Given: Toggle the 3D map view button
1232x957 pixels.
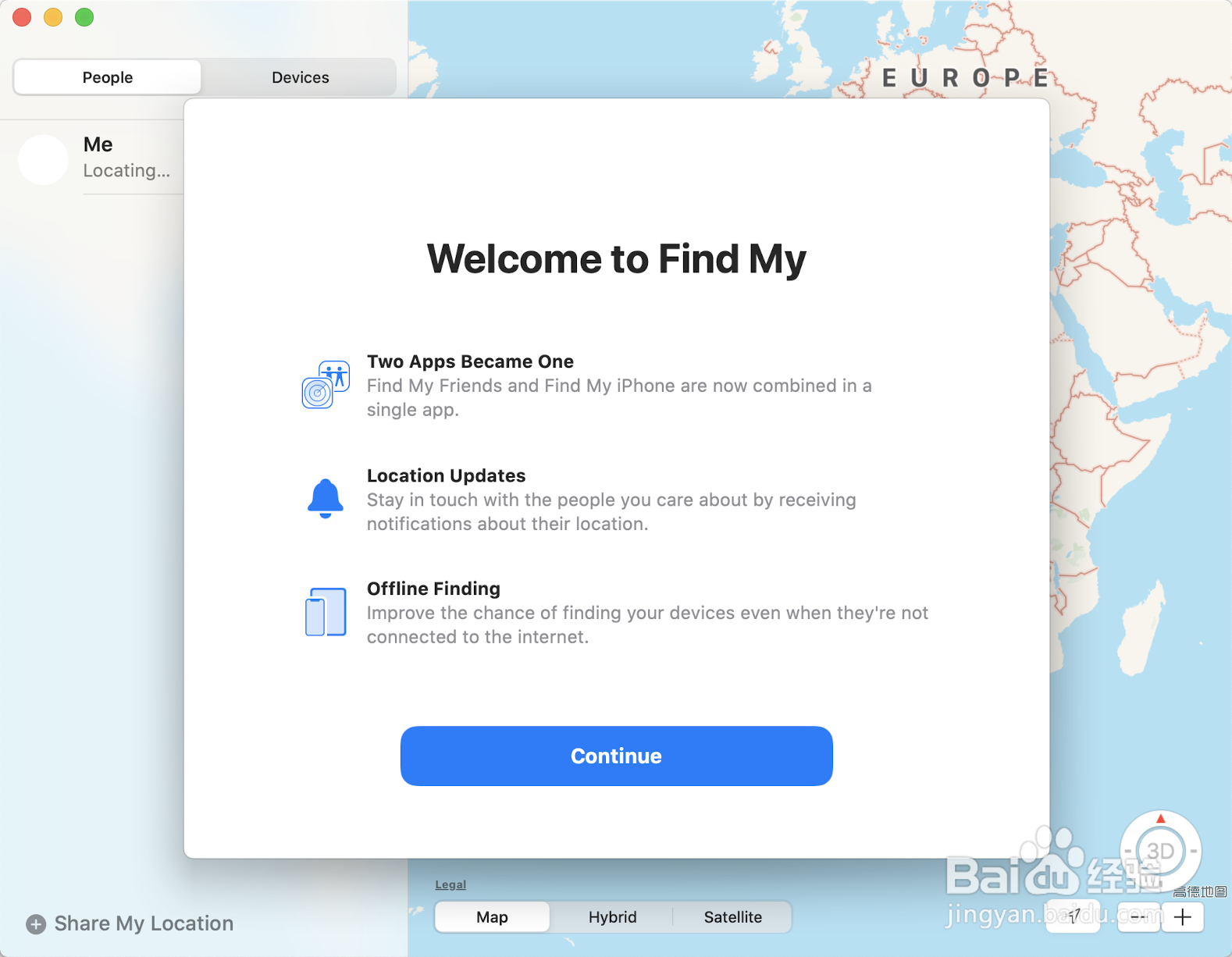Looking at the screenshot, I should tap(1160, 852).
